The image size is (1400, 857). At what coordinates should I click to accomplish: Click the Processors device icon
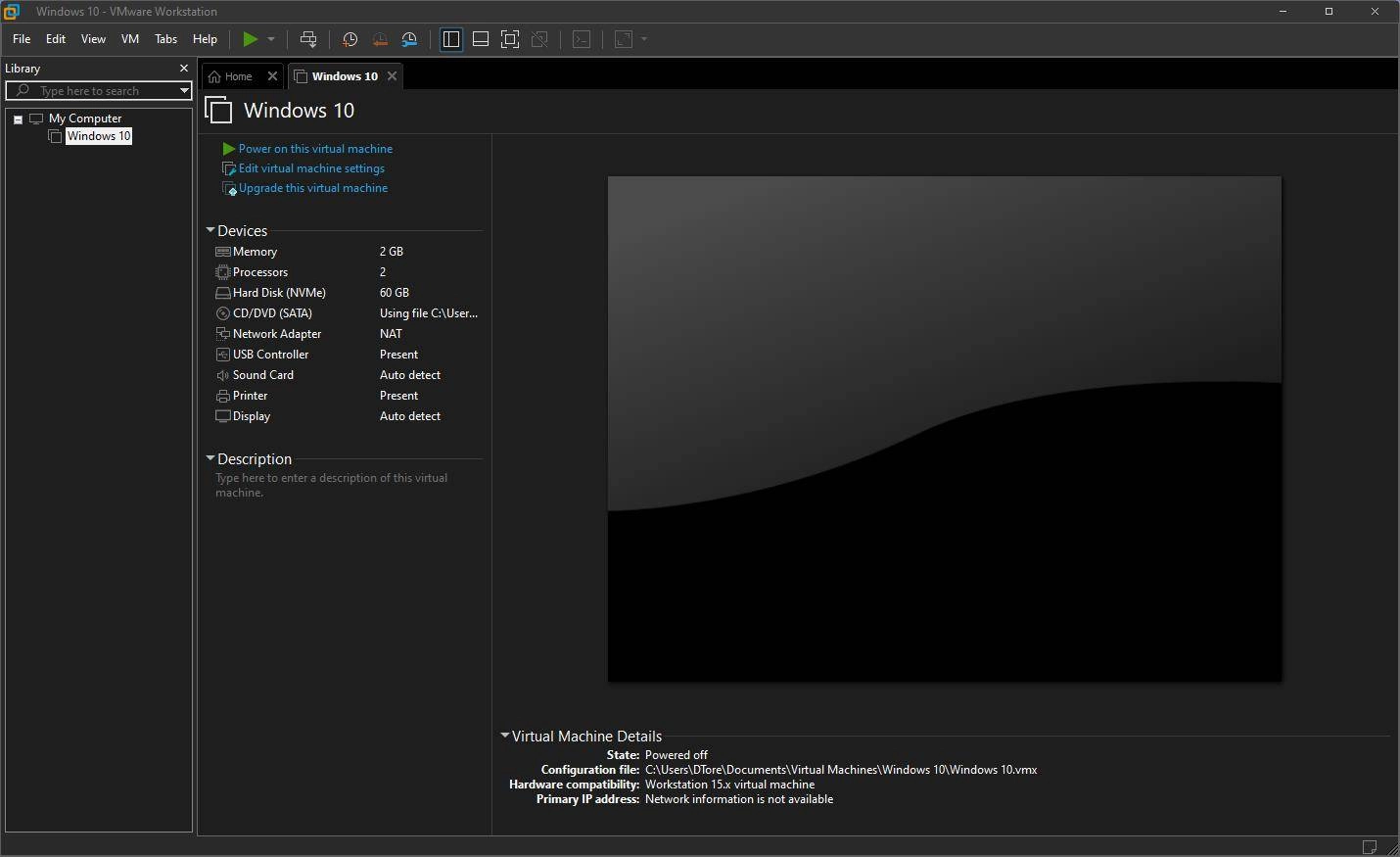(223, 272)
